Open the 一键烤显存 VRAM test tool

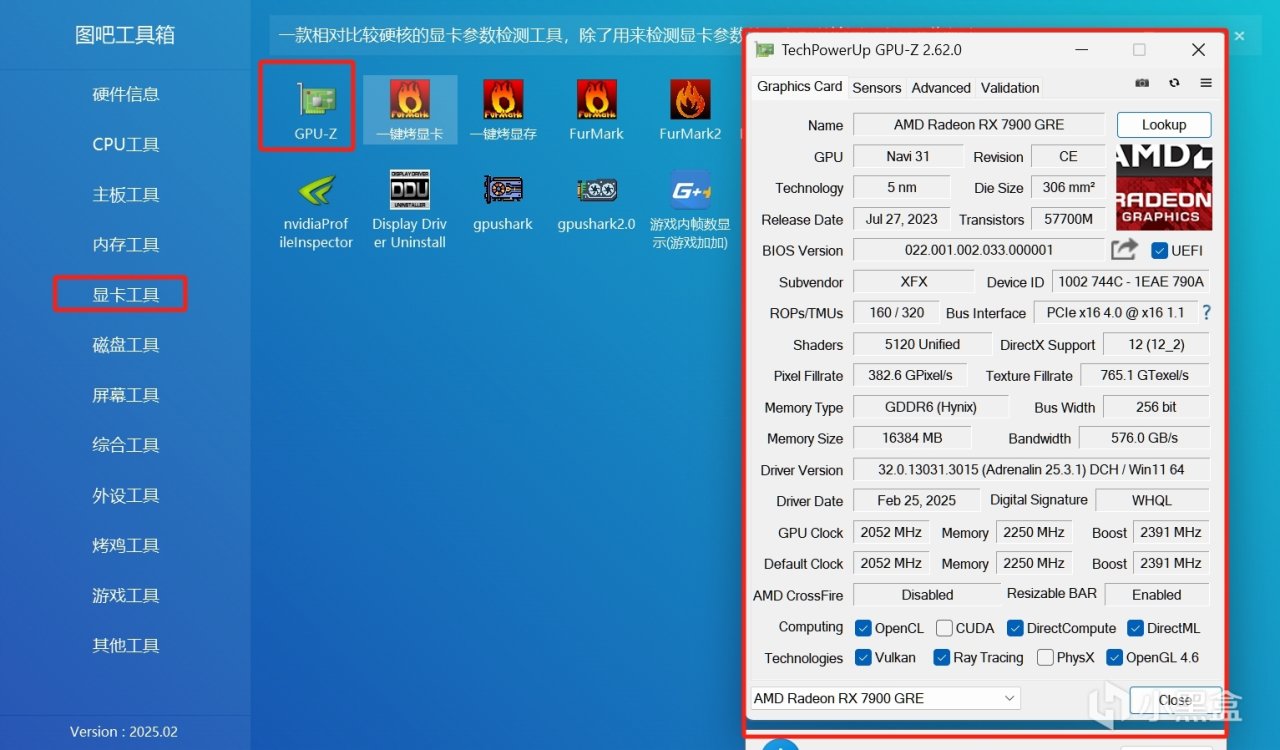coord(503,109)
